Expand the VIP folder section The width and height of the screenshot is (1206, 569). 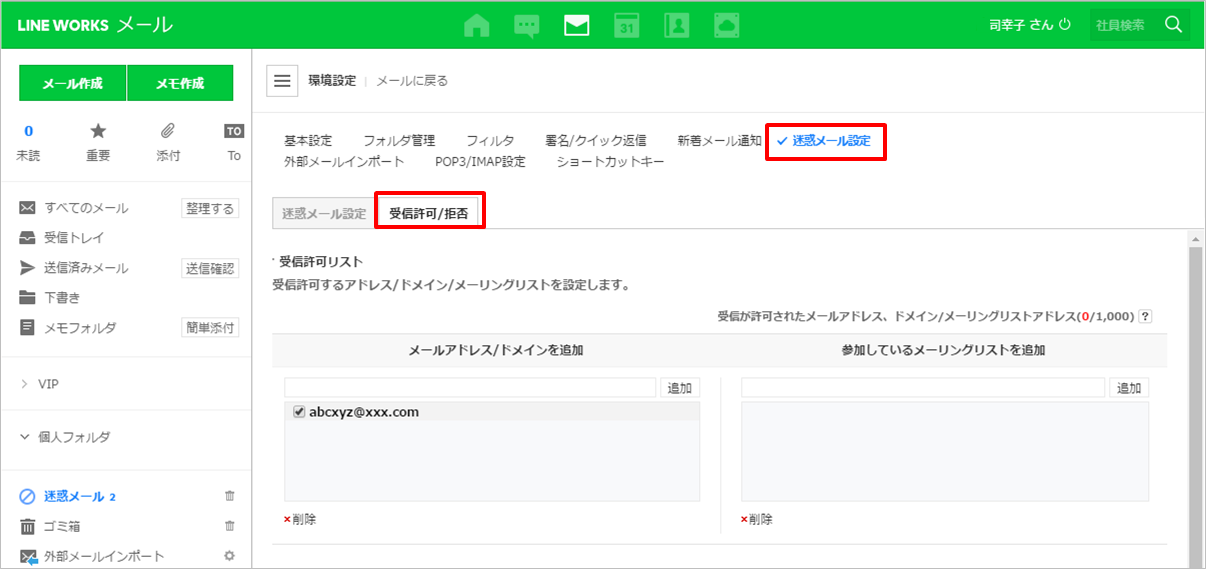(25, 384)
